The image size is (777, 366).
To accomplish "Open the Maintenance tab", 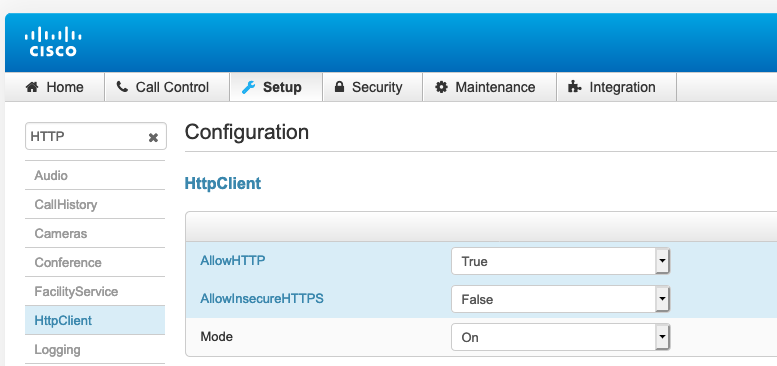I will (490, 87).
